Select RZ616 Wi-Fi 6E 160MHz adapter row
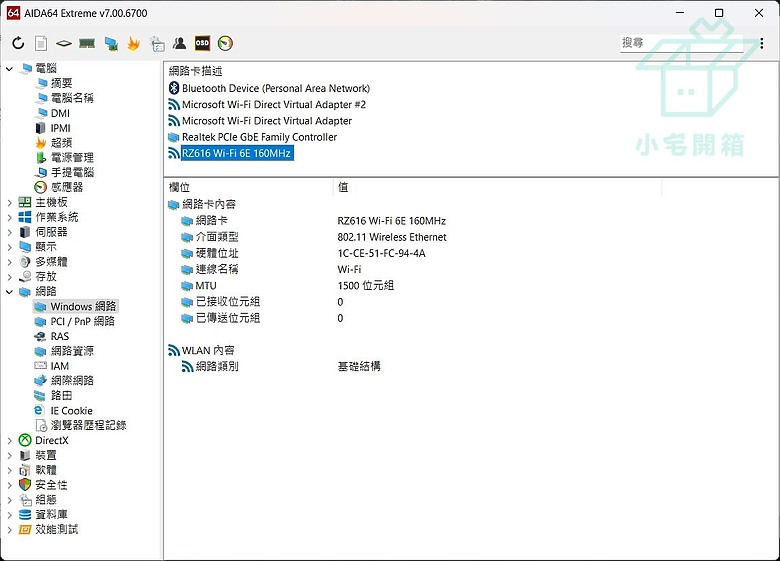The width and height of the screenshot is (780, 561). (236, 153)
